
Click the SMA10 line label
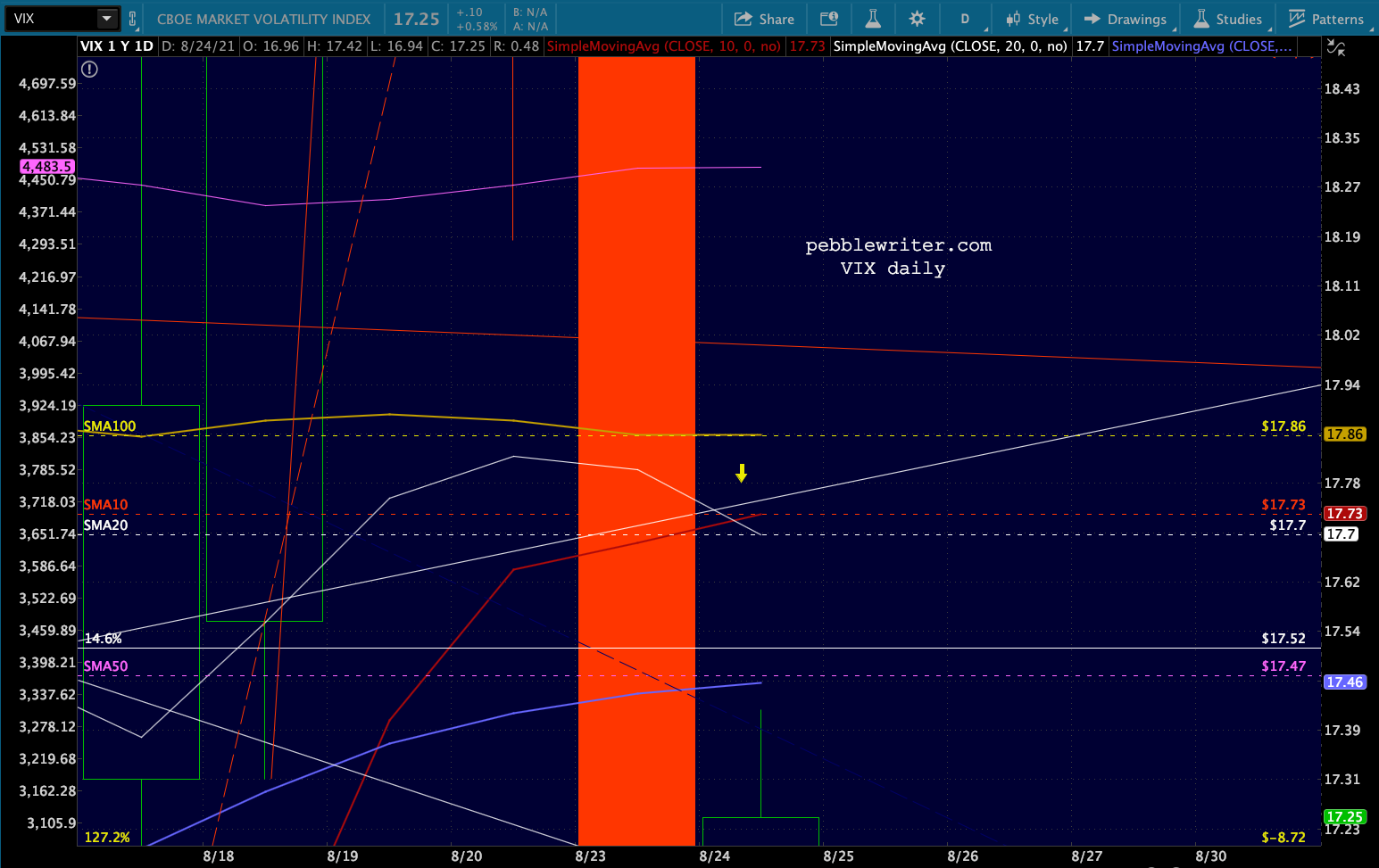pos(105,505)
